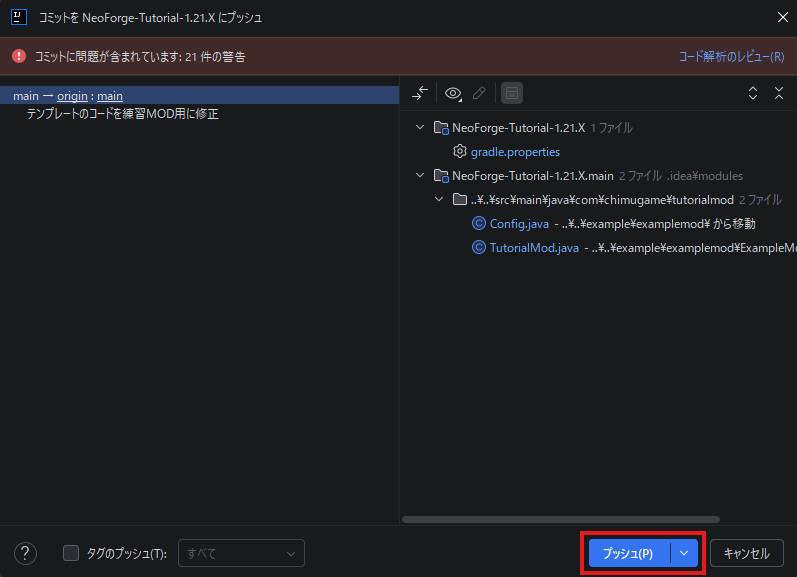
Task: Collapse the NeoForge-Tutorial-1.21.X.main module node
Action: pyautogui.click(x=420, y=176)
